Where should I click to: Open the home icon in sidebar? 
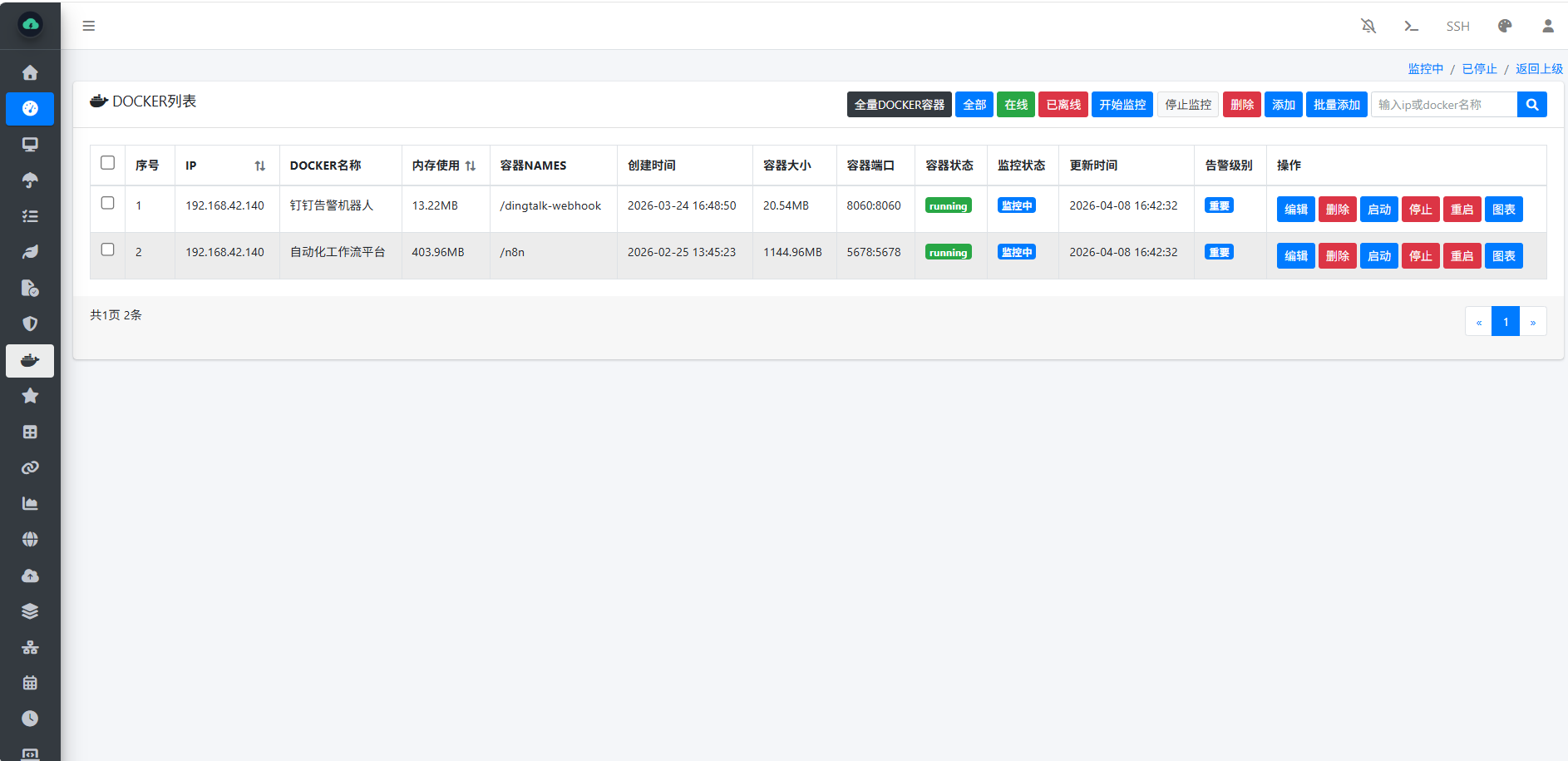tap(30, 73)
